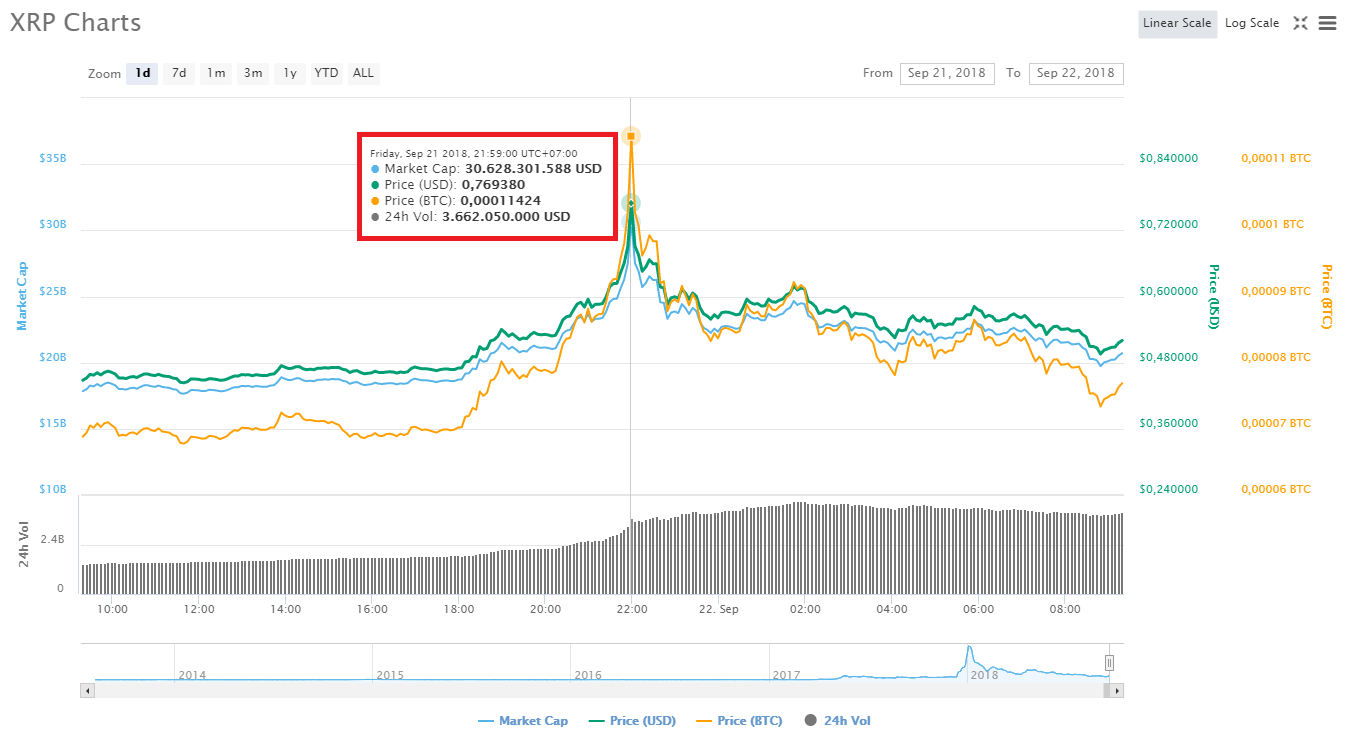Viewport: 1348px width, 736px height.
Task: Click the $35B market cap label
Action: [52, 158]
